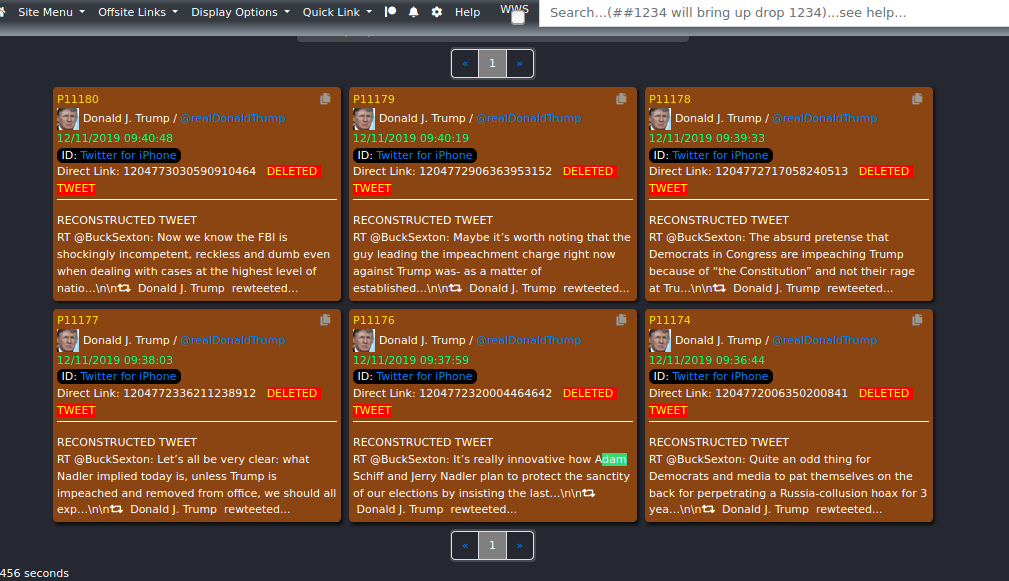Click Twitter for iPhone ID on P11176
This screenshot has height=581, width=1009.
pos(424,376)
